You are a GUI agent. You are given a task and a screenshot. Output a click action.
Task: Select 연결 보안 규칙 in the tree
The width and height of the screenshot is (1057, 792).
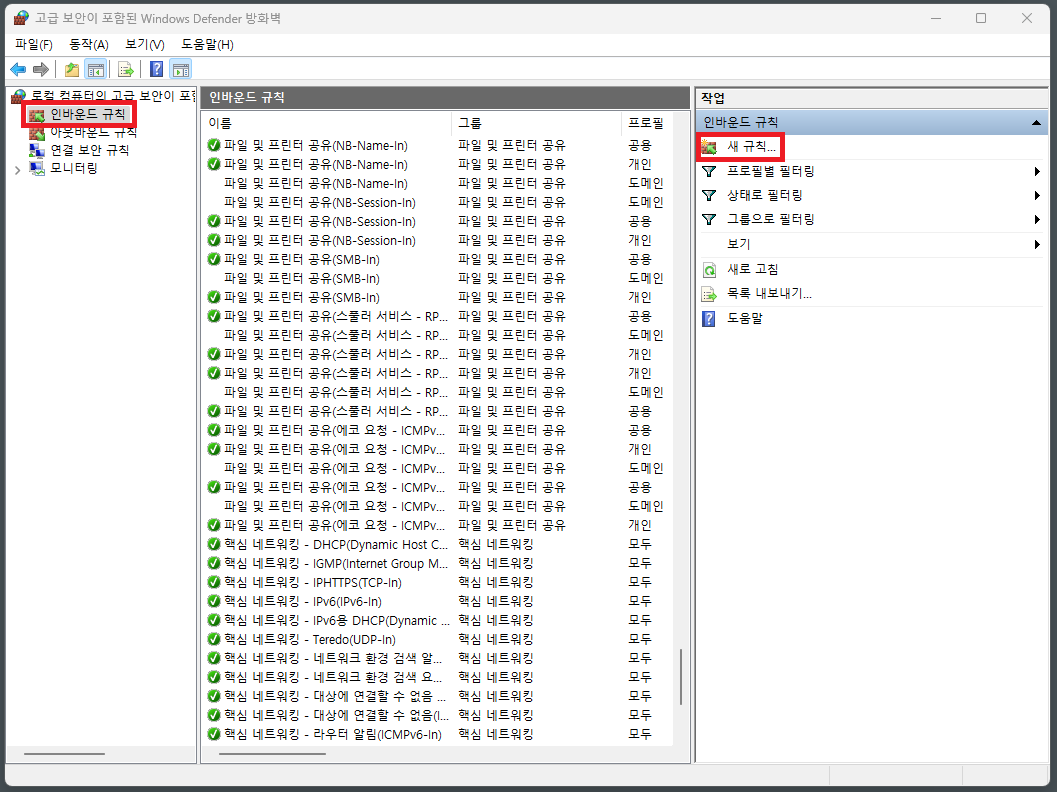[x=90, y=150]
